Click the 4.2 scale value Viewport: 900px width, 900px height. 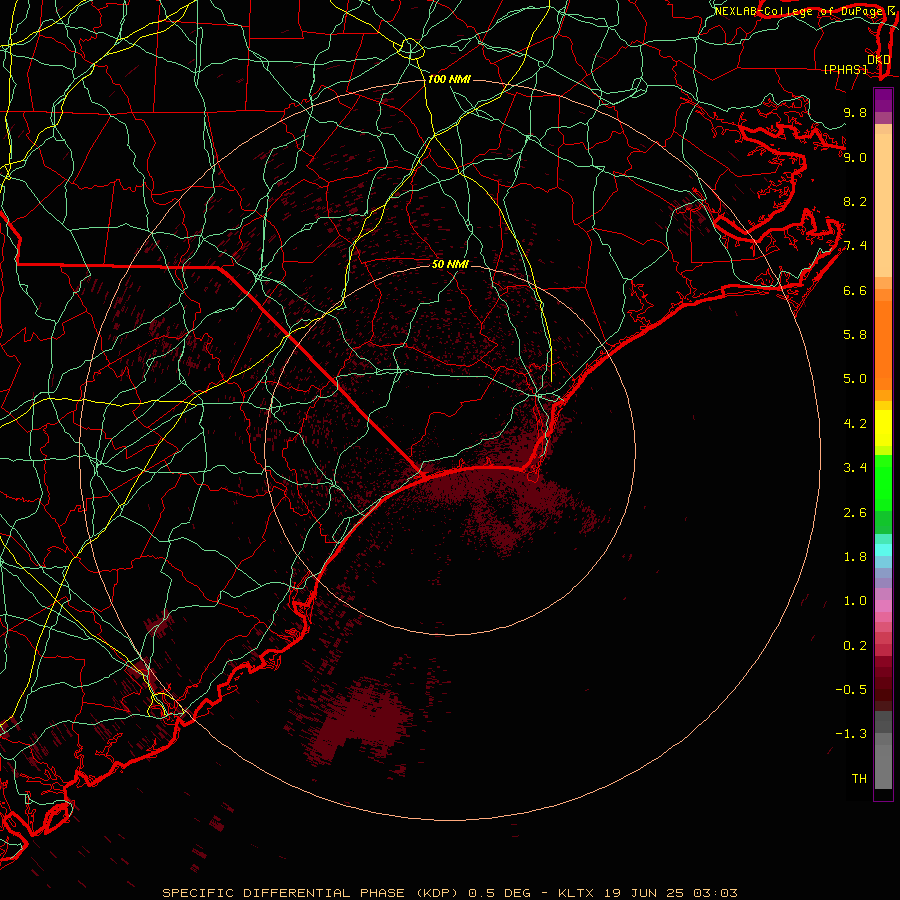pos(855,424)
